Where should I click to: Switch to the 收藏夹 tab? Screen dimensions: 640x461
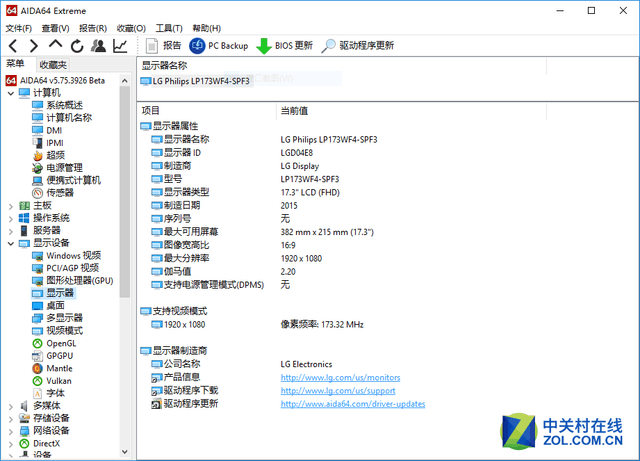(x=53, y=65)
